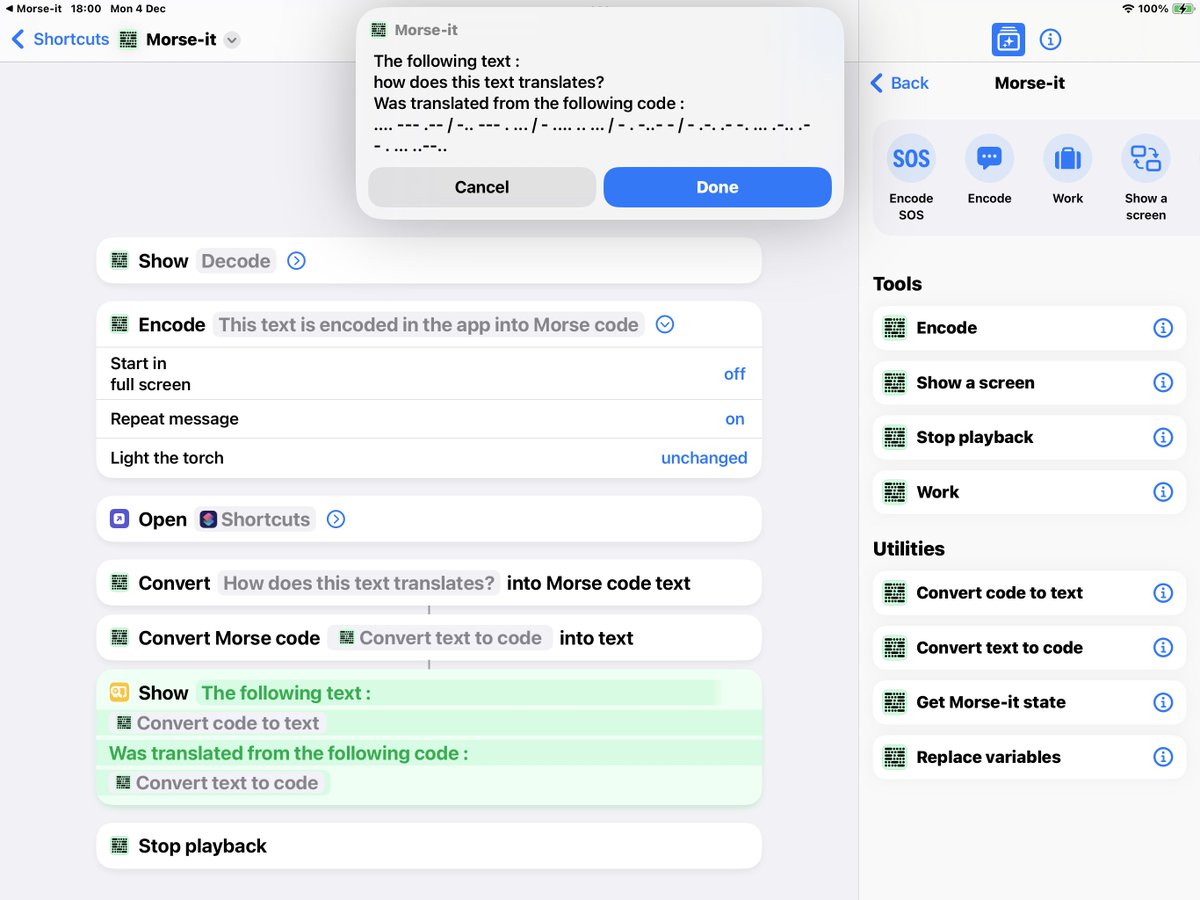Image resolution: width=1200 pixels, height=900 pixels.
Task: Tap the Open app action icon
Action: (120, 519)
